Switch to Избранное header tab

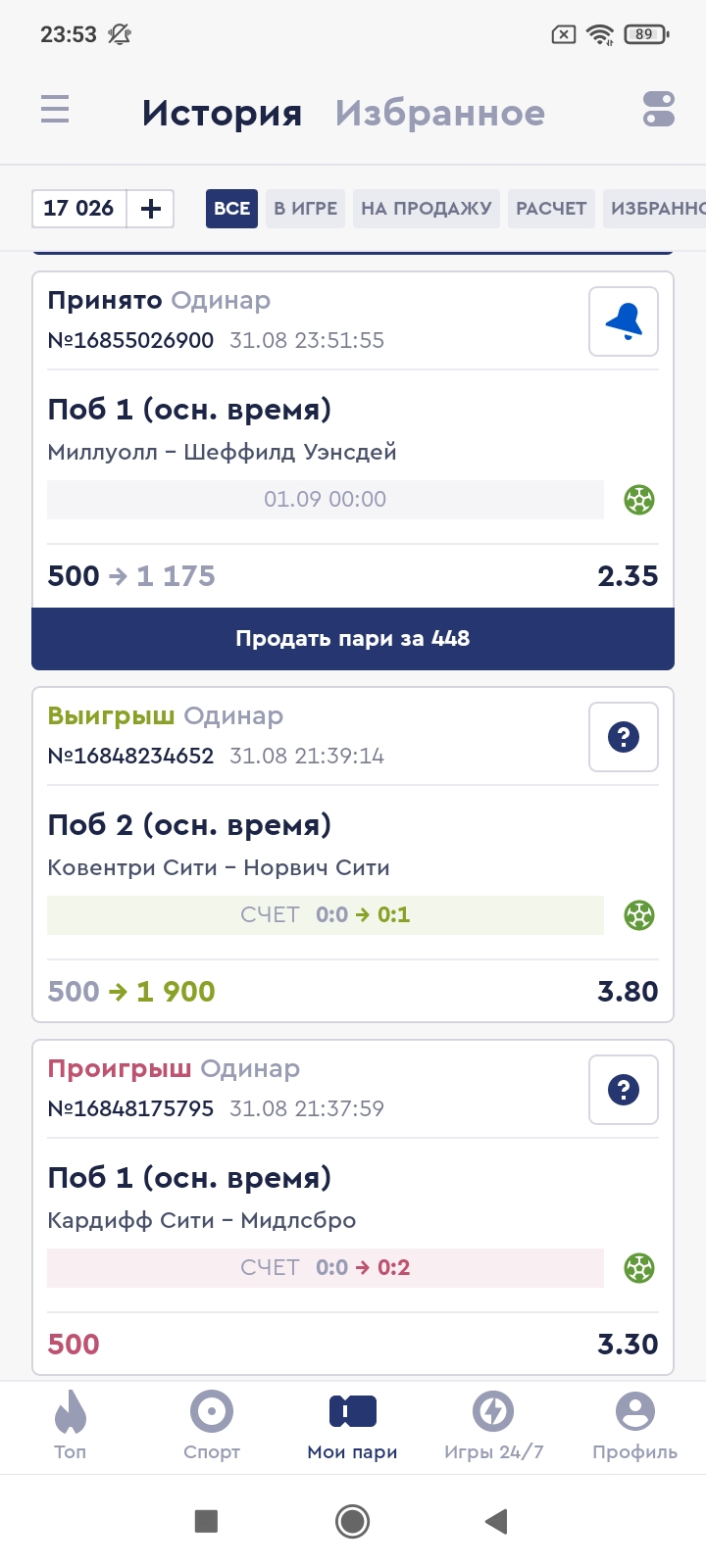(x=439, y=113)
